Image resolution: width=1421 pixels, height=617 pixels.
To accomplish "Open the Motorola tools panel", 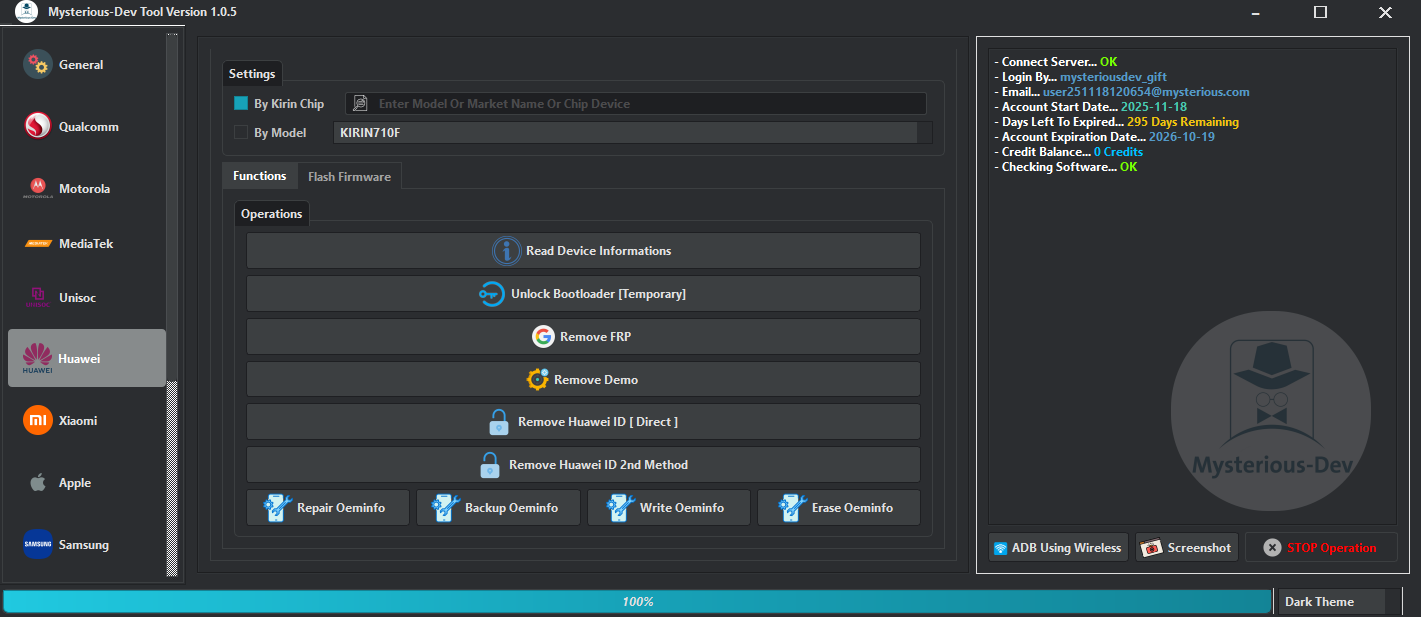I will click(x=86, y=188).
